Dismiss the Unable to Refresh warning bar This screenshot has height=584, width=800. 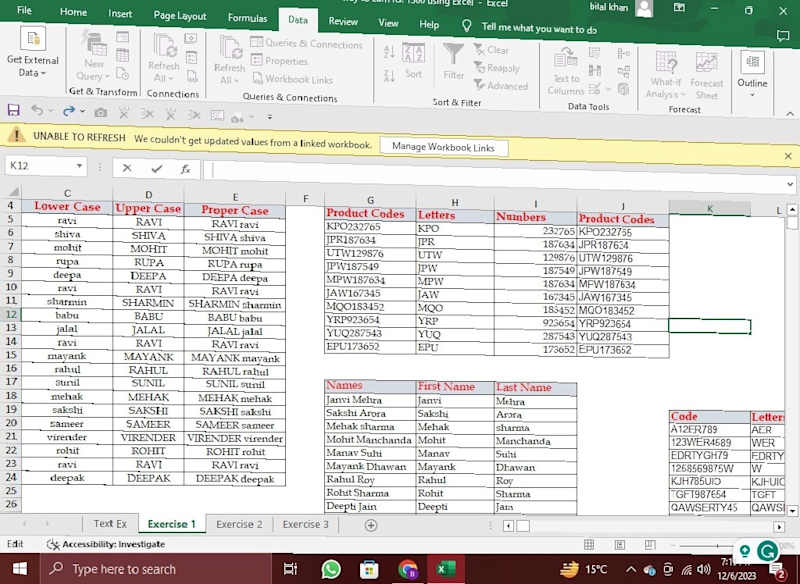coord(788,156)
